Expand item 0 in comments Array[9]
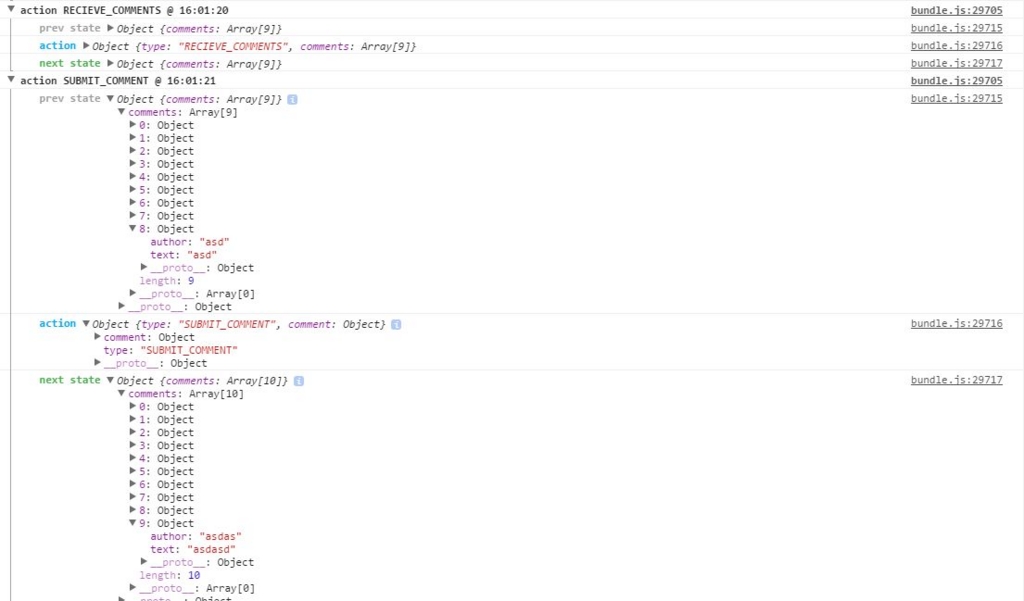Viewport: 1024px width, 601px height. coord(133,125)
